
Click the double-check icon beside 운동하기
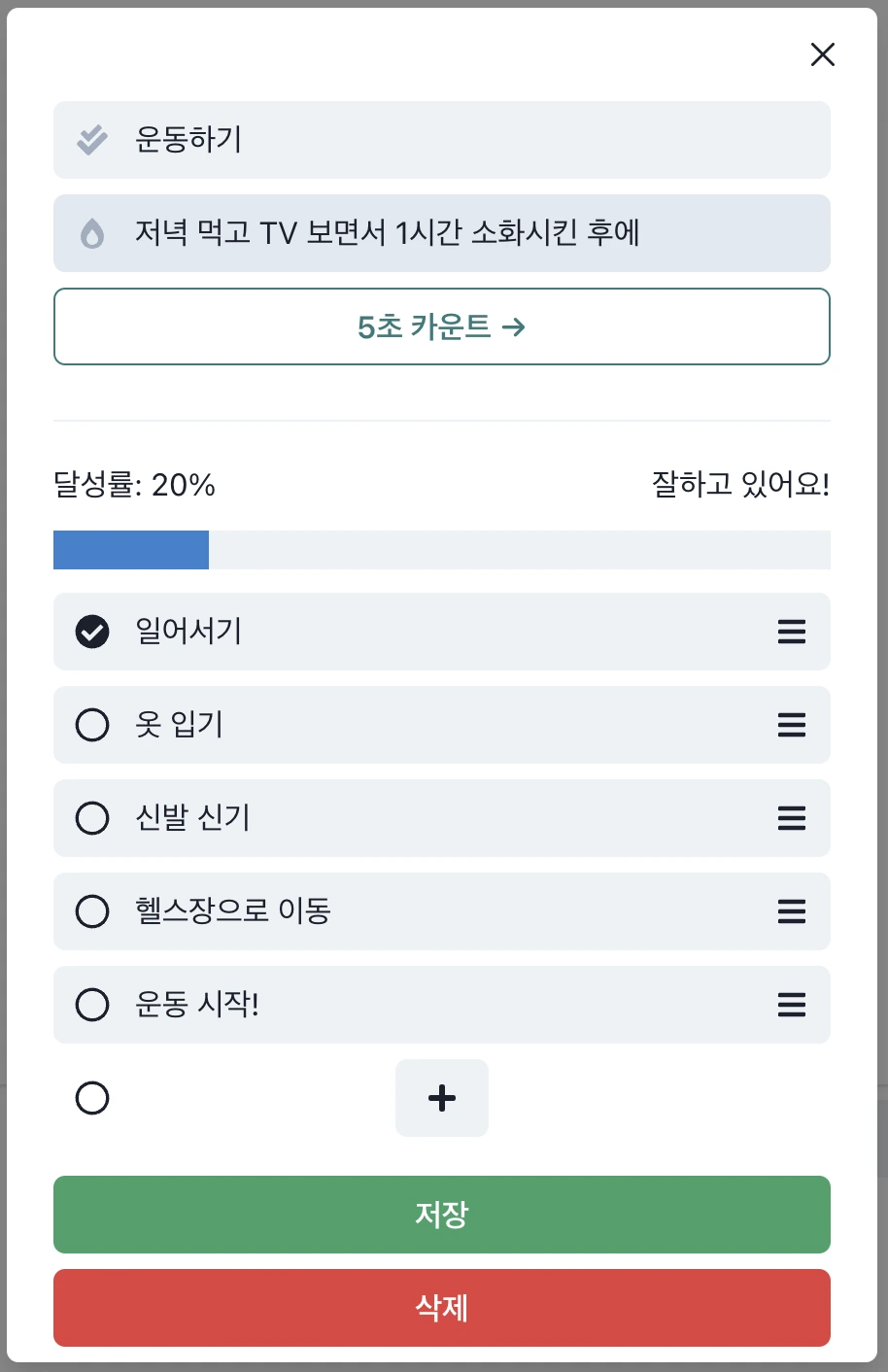pyautogui.click(x=92, y=140)
